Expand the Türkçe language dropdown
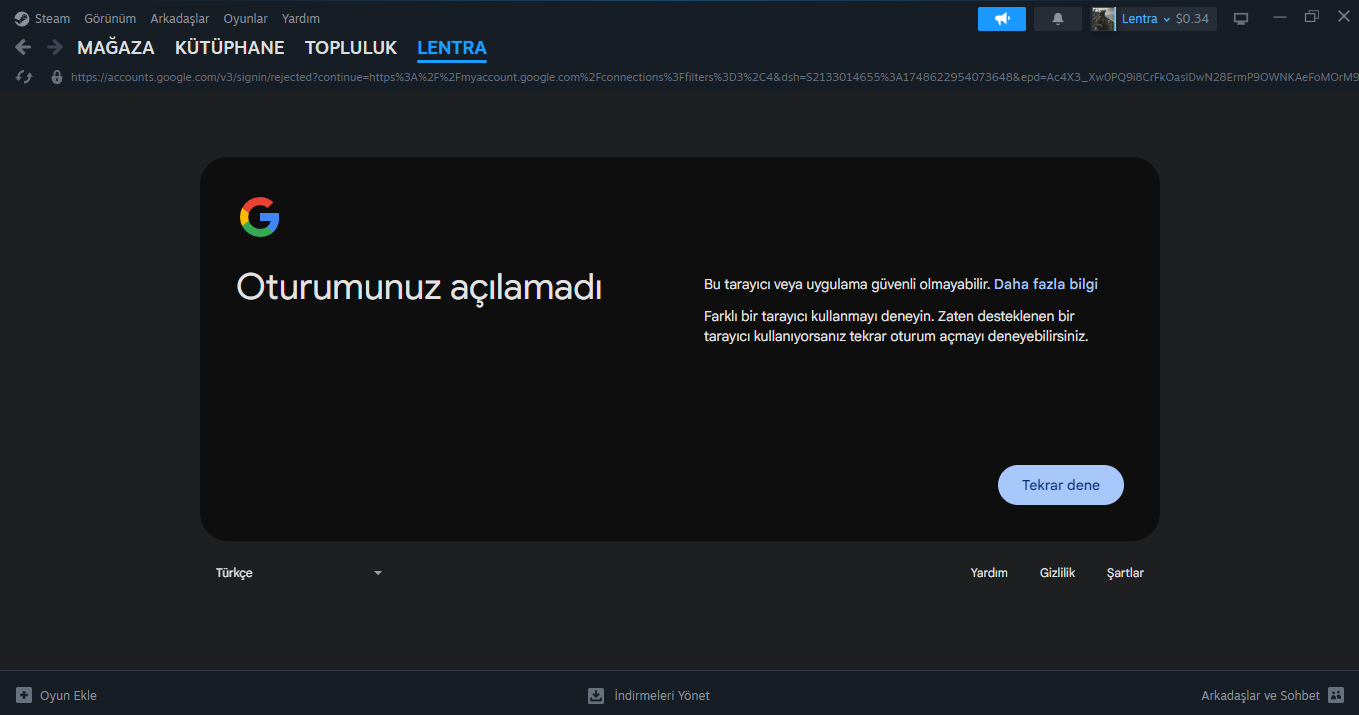1359x715 pixels. [299, 573]
